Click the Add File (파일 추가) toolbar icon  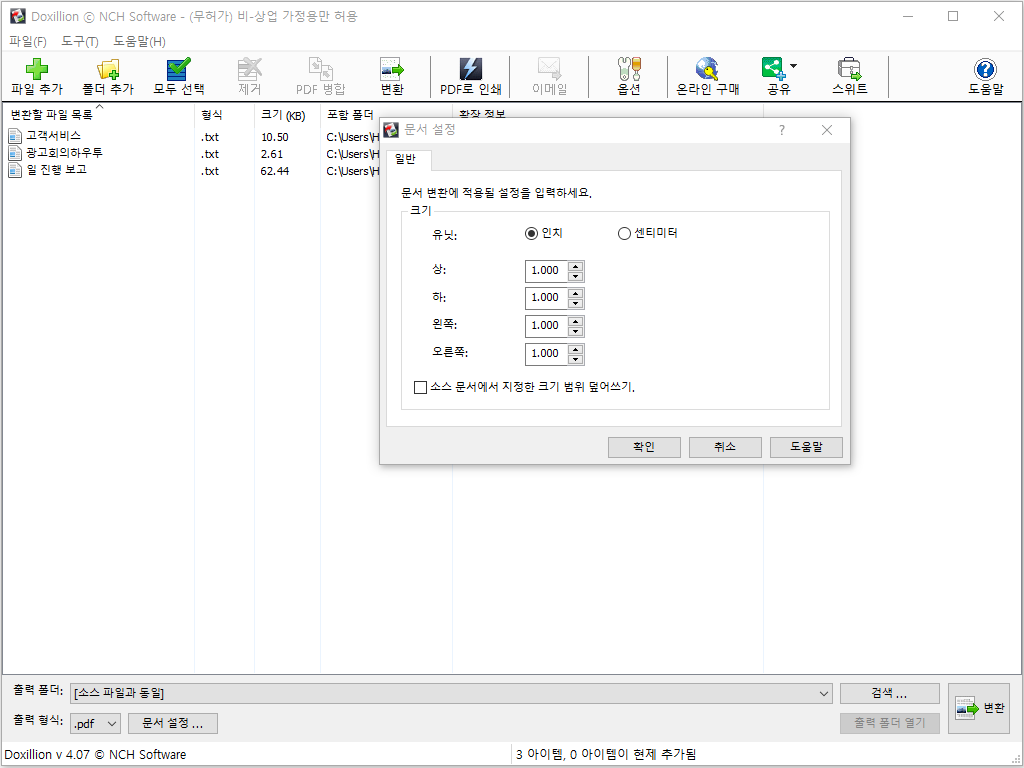(x=37, y=69)
